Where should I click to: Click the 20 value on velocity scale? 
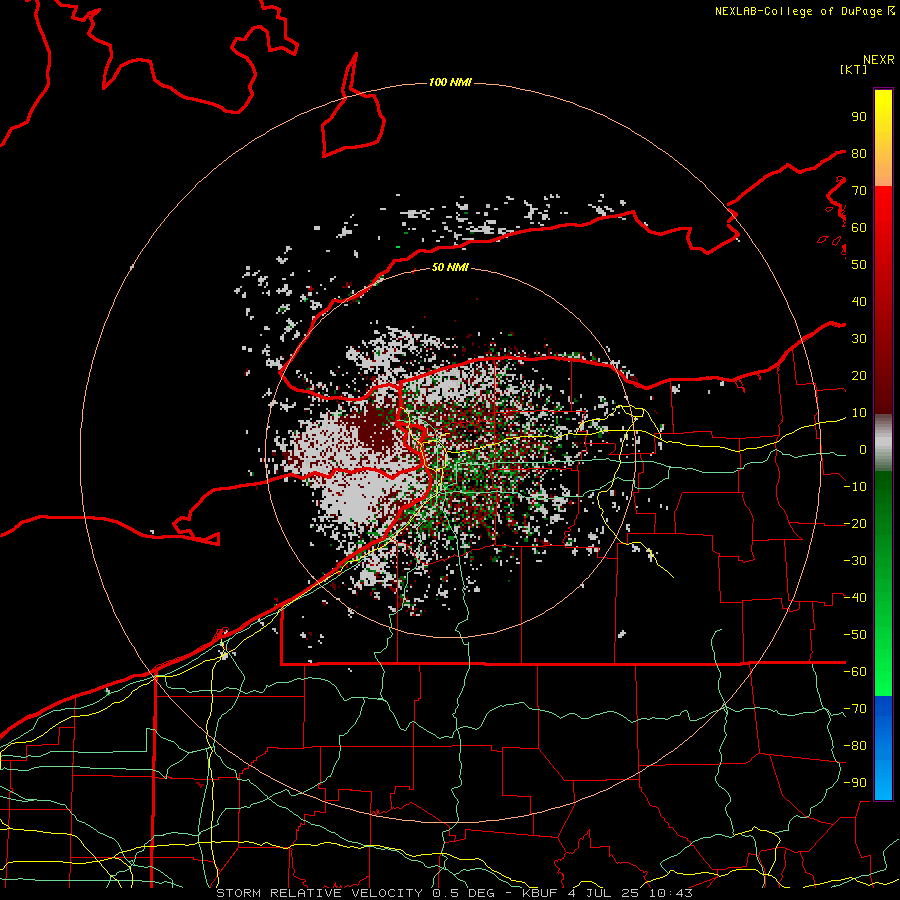[859, 376]
